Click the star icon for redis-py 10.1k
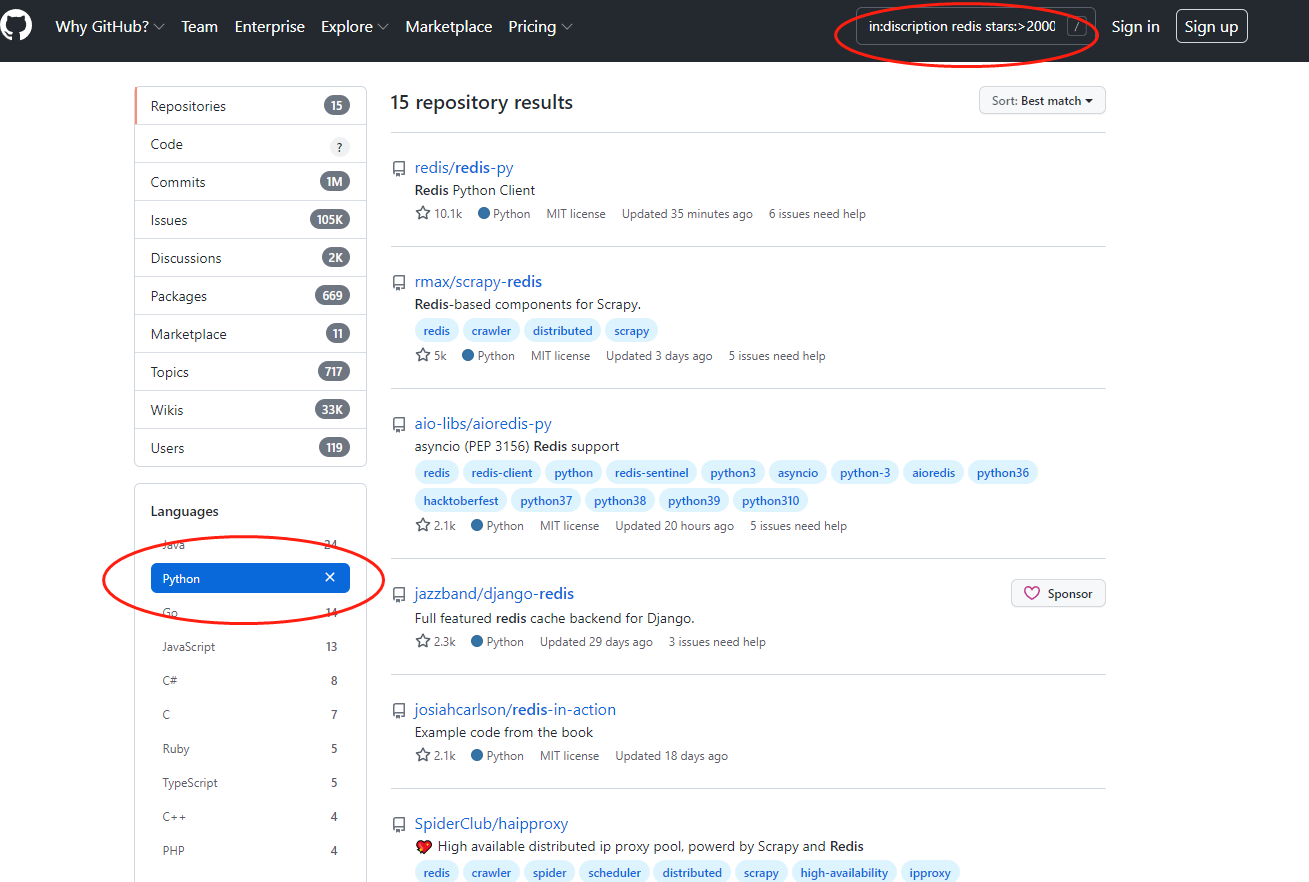1309x882 pixels. [423, 213]
